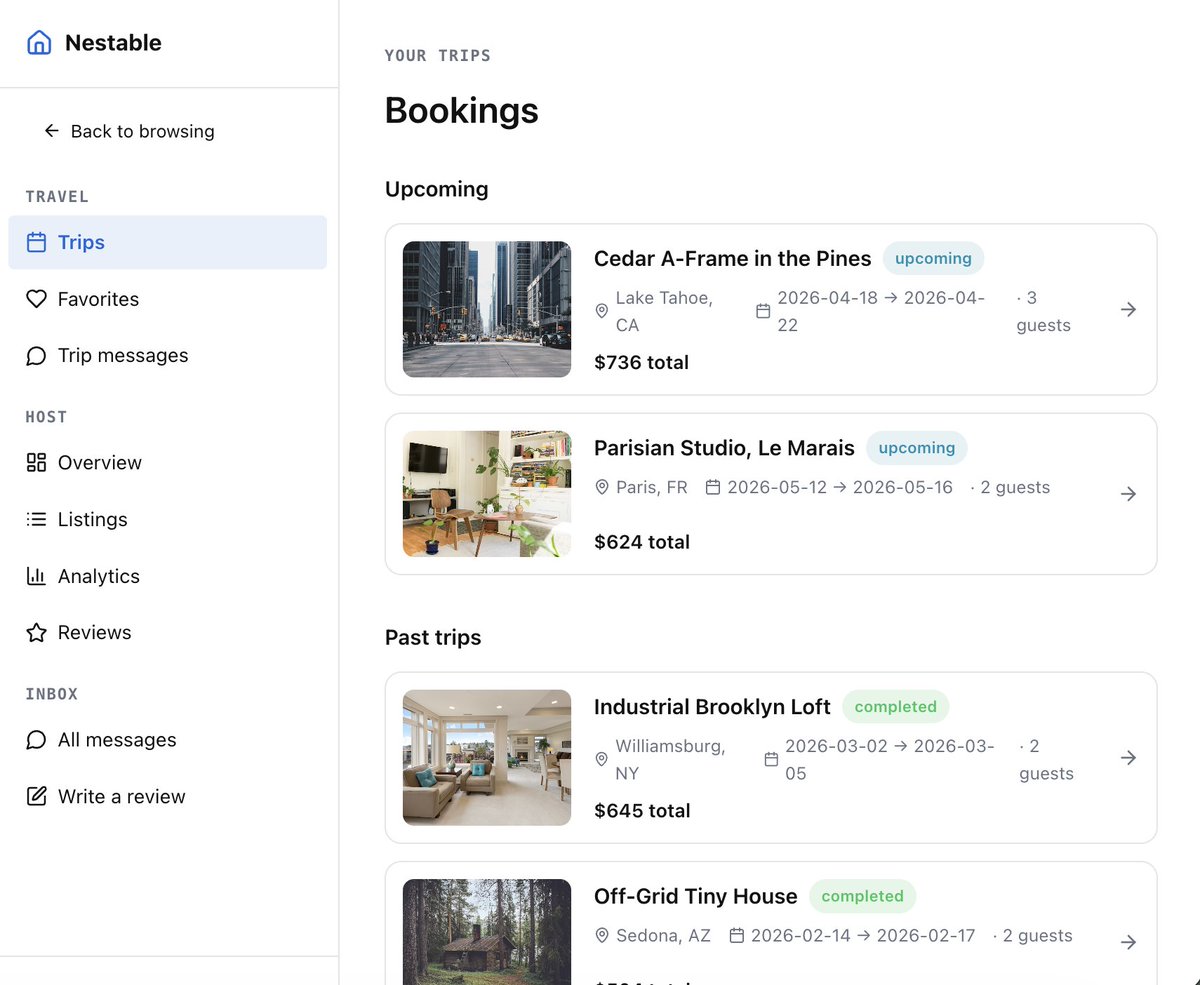Open the host Overview page

[x=168, y=462]
